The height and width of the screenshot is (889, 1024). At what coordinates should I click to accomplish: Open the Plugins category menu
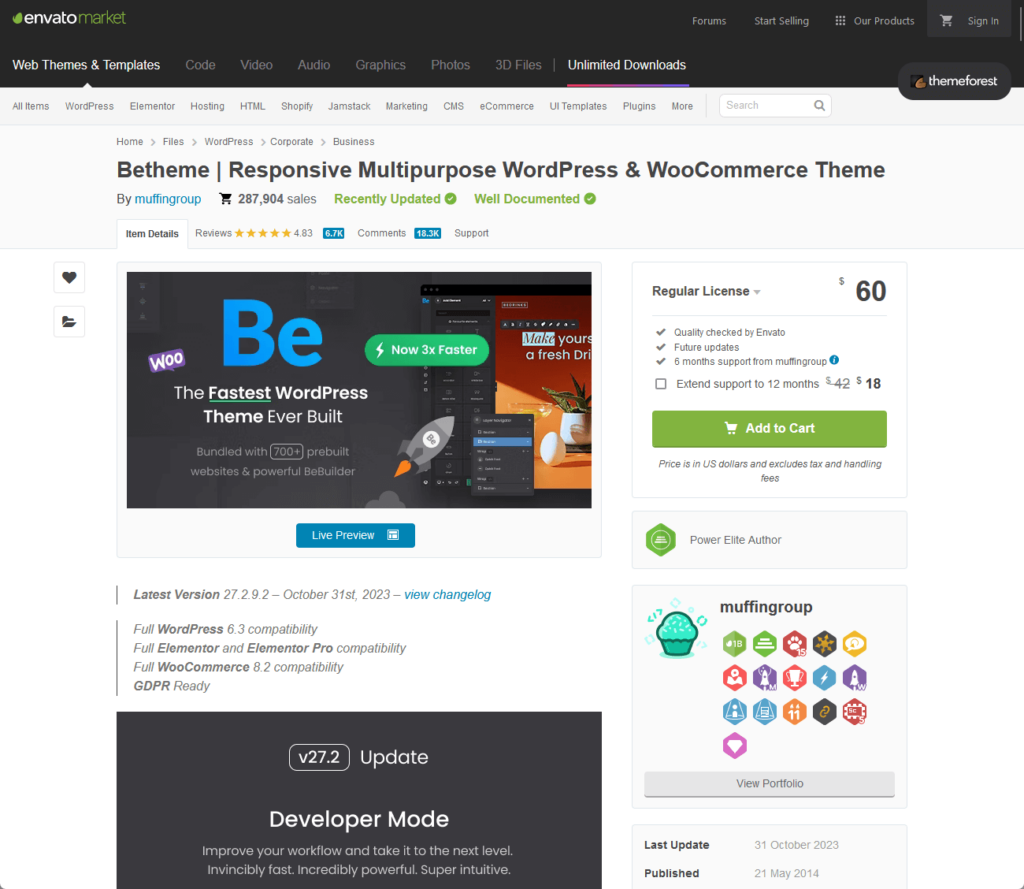point(639,106)
